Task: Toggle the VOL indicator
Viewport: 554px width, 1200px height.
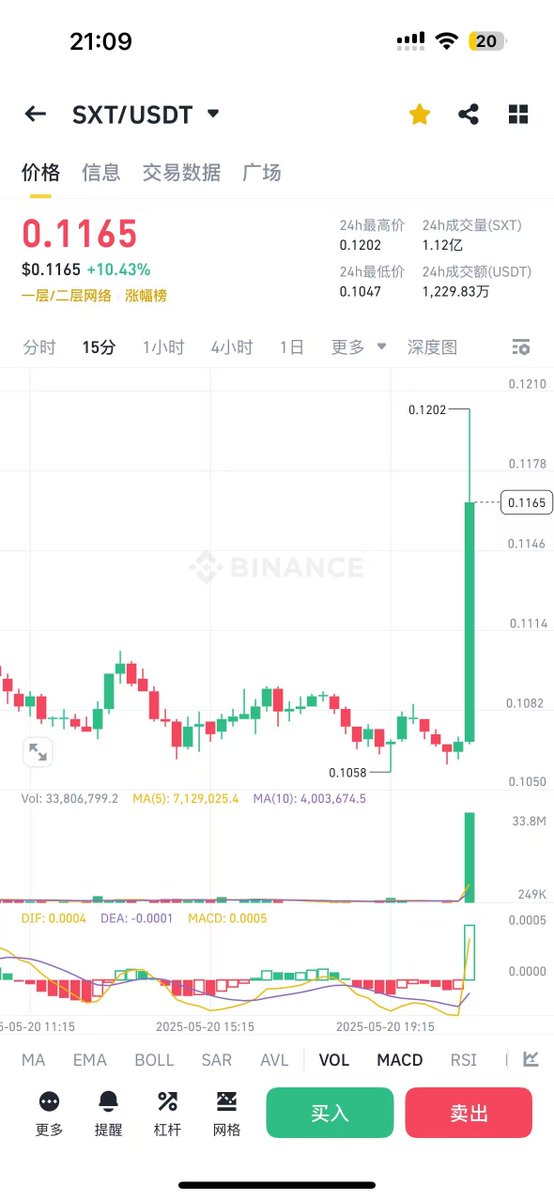Action: click(334, 1060)
